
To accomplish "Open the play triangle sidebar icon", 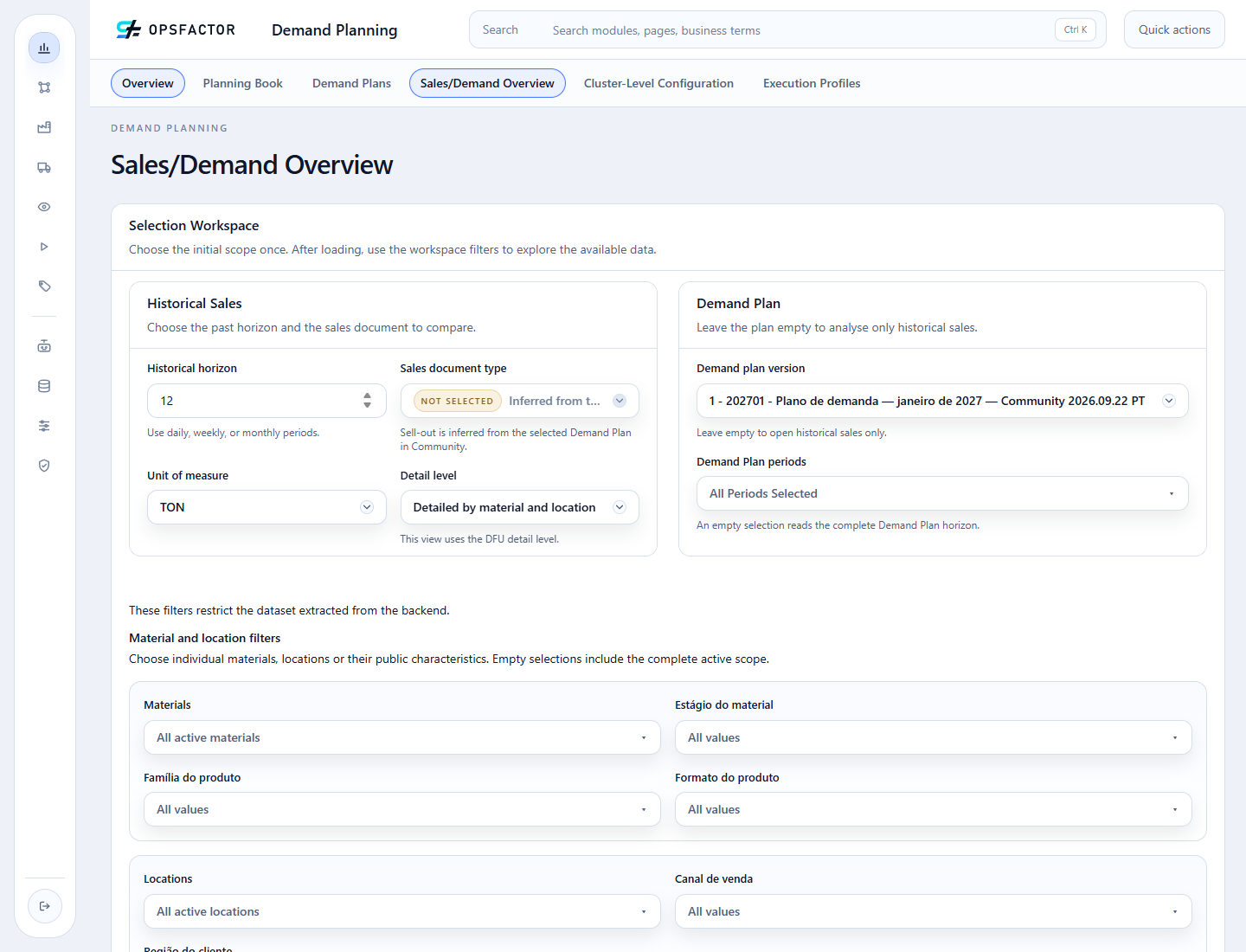I will coord(44,247).
